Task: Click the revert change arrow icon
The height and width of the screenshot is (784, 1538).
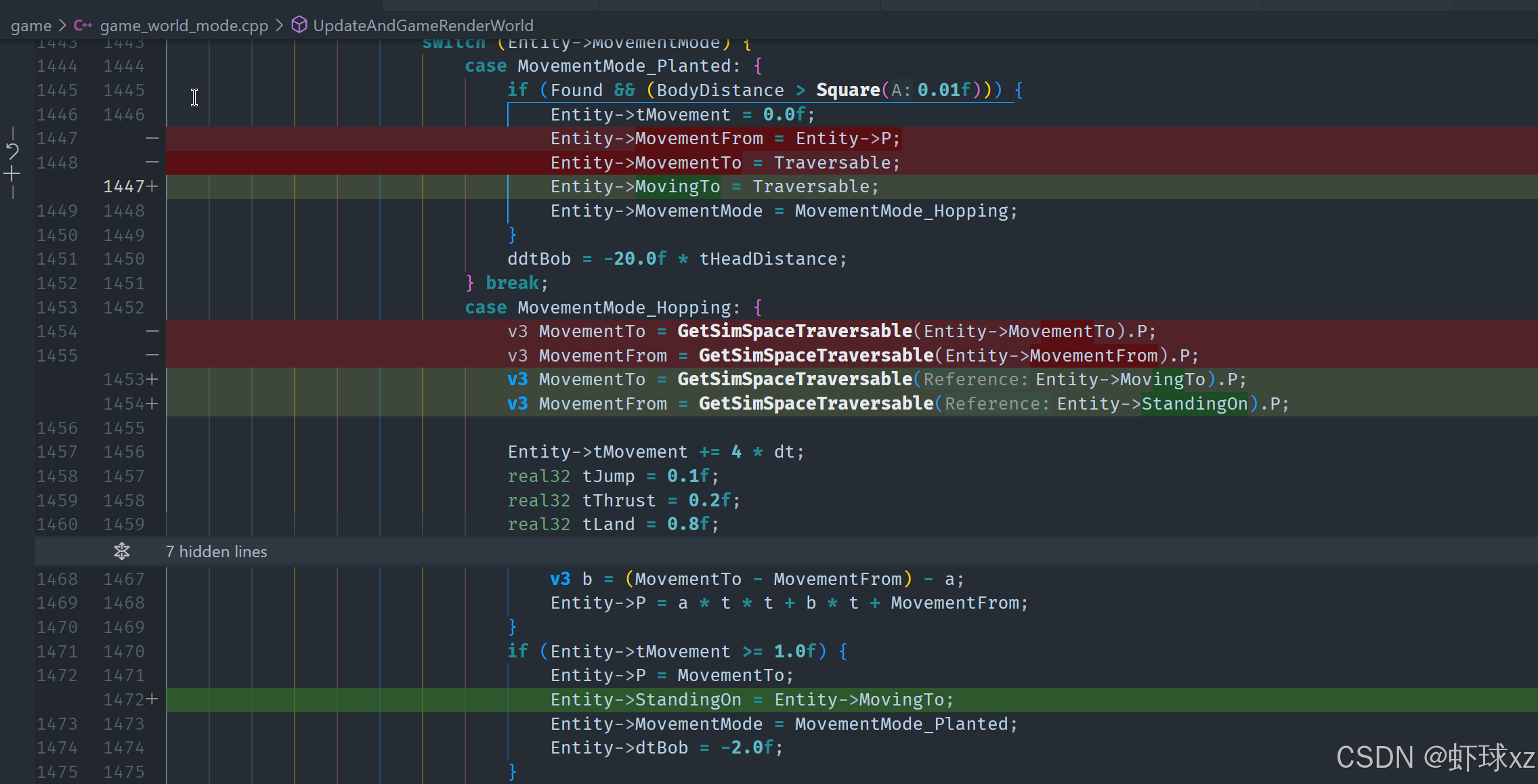Action: pos(12,150)
